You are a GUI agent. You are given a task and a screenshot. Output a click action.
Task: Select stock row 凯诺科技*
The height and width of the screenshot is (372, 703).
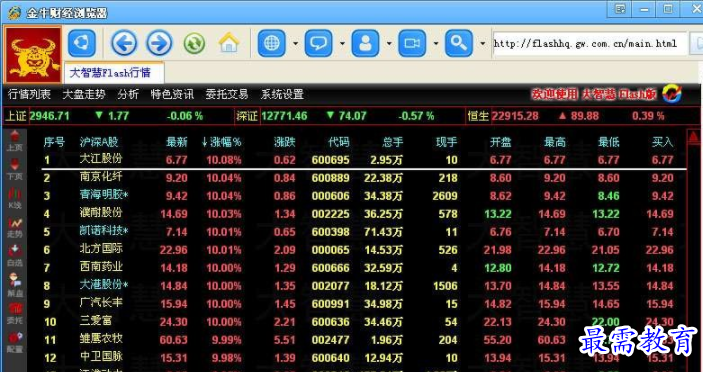coord(364,232)
